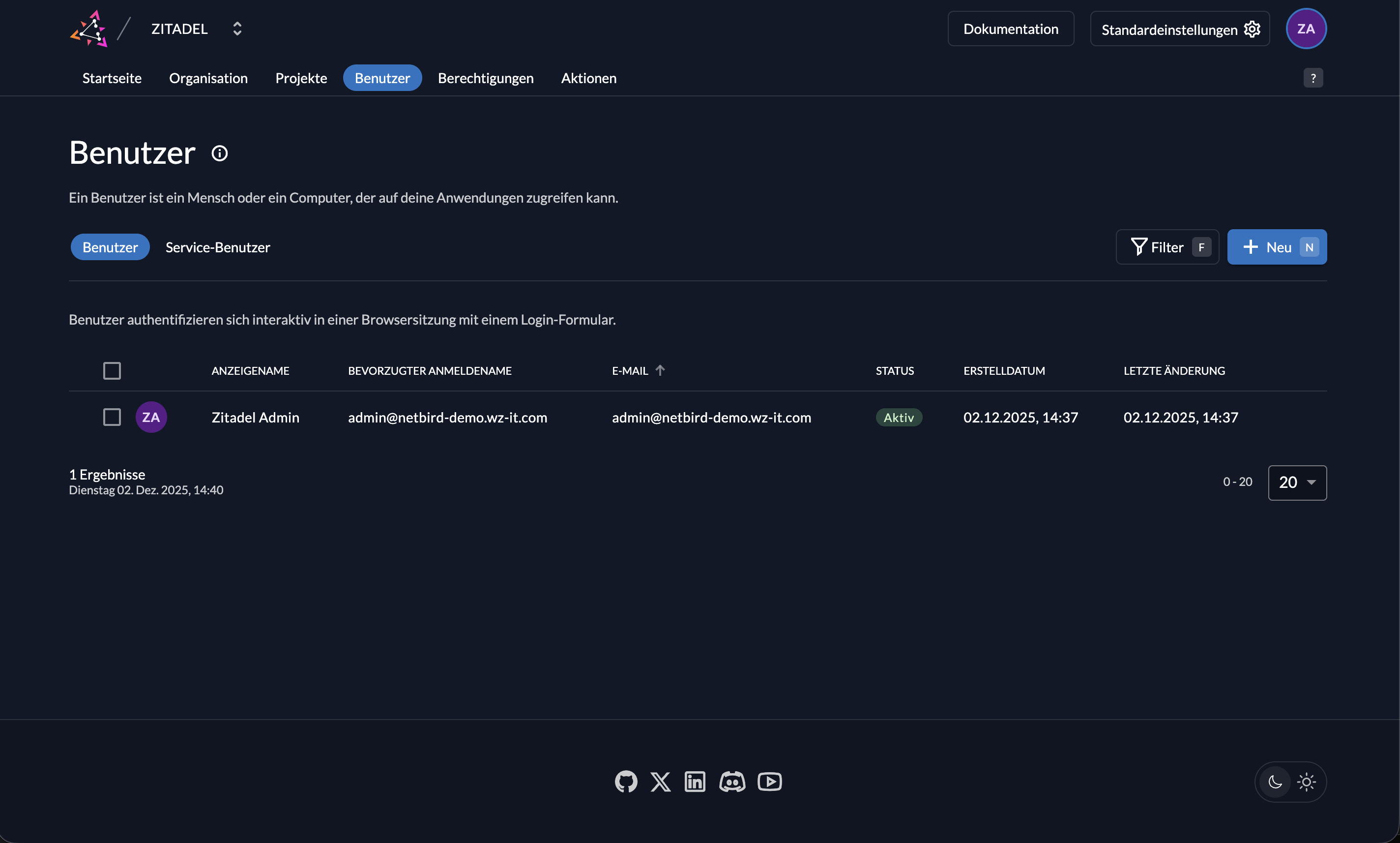Open the X (Twitter) footer icon

click(660, 782)
